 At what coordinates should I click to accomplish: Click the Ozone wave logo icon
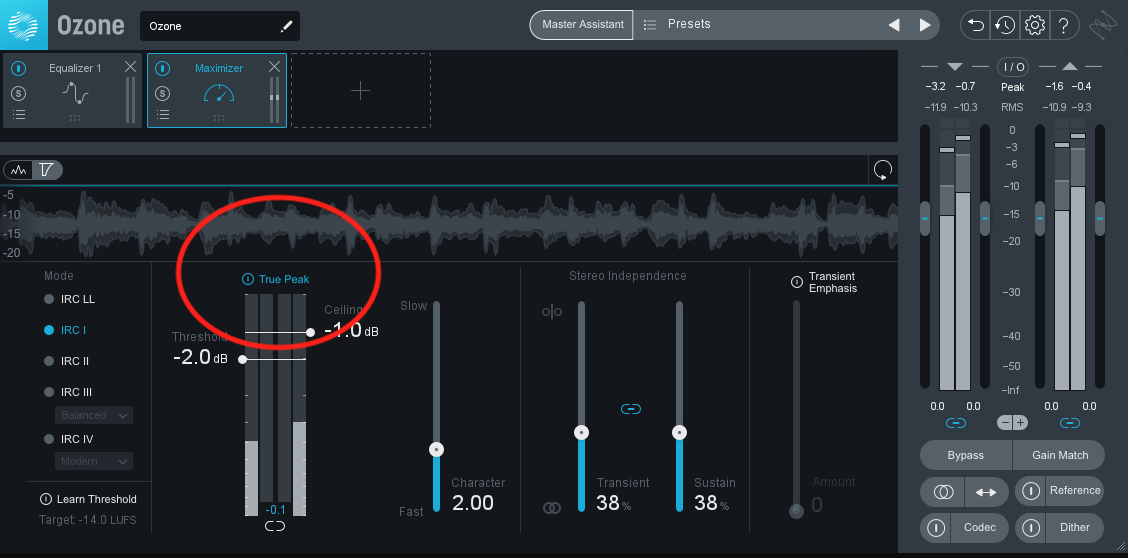point(24,25)
